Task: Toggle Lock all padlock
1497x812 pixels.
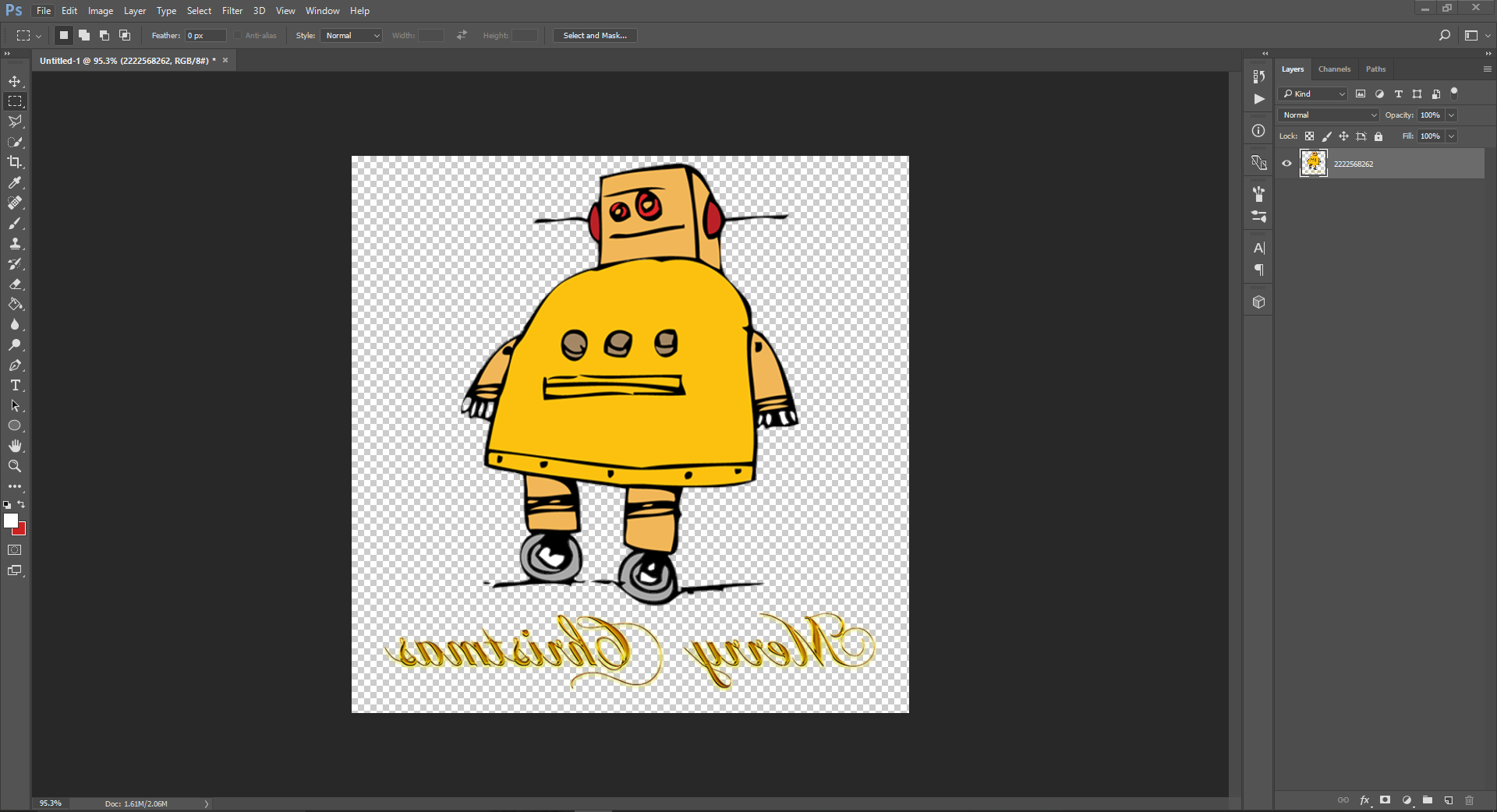Action: point(1378,136)
